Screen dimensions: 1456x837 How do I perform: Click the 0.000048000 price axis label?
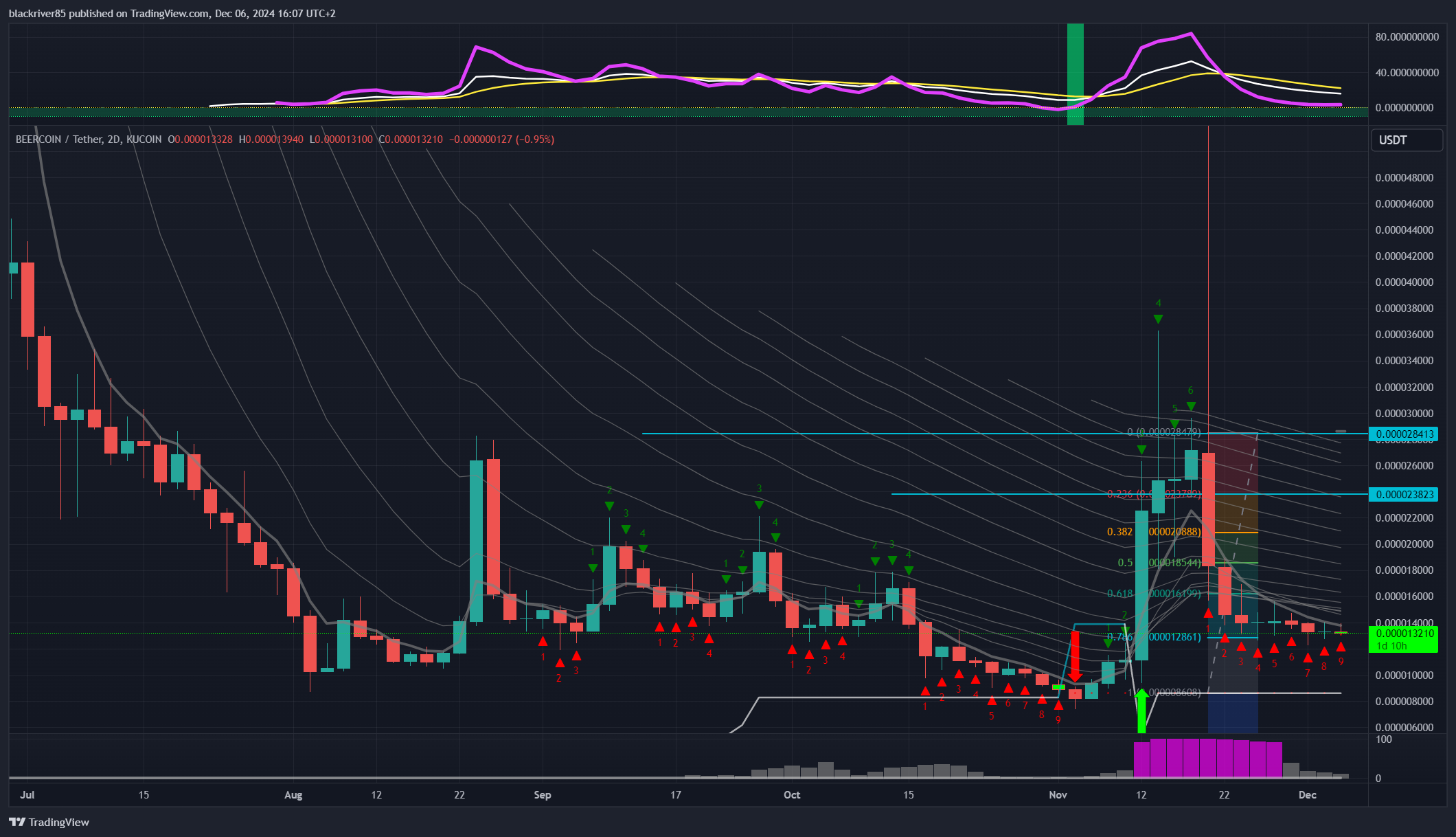1404,178
